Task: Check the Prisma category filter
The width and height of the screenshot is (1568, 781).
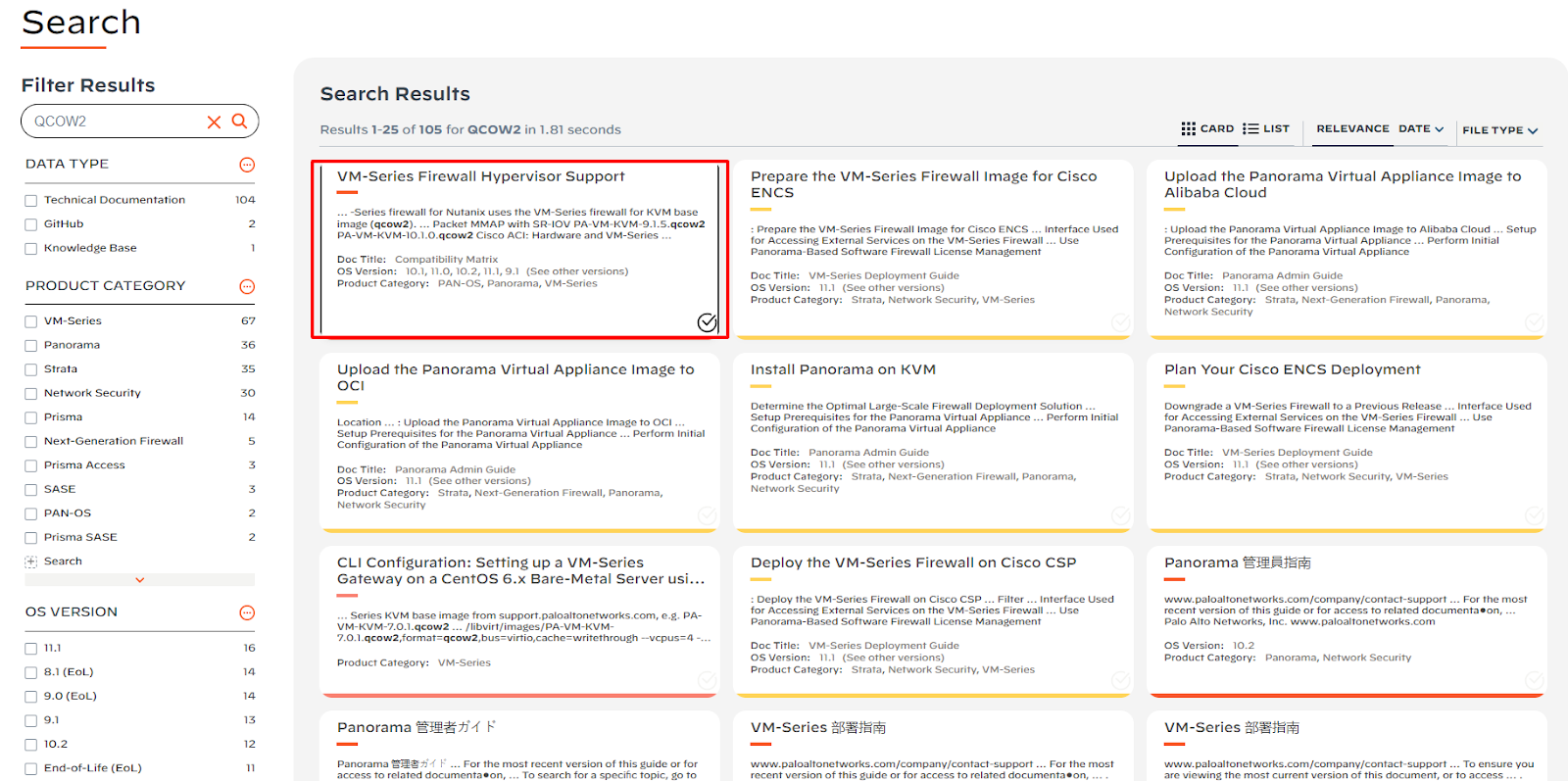Action: (x=30, y=417)
